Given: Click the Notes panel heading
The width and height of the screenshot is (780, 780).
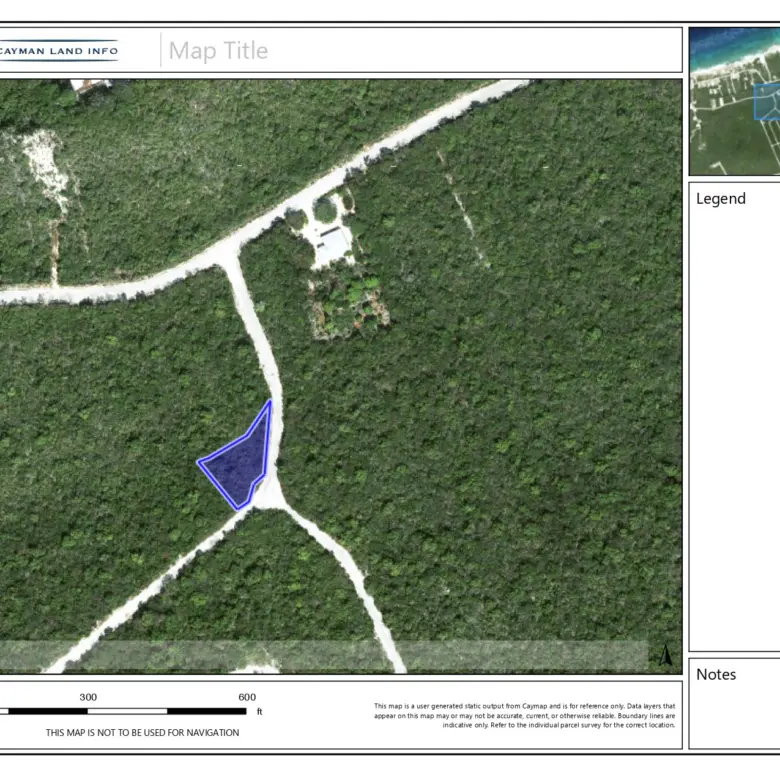Looking at the screenshot, I should click(x=716, y=675).
